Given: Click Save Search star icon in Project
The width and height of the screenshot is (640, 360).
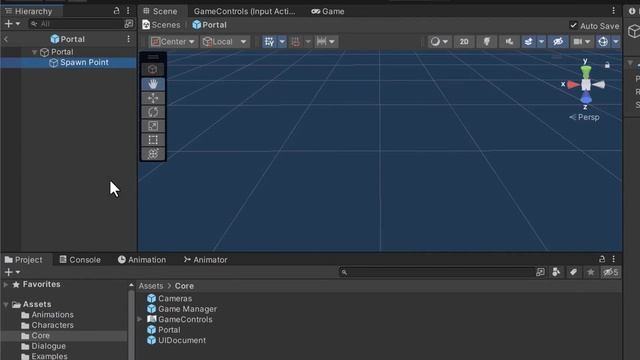Looking at the screenshot, I should click(x=591, y=272).
